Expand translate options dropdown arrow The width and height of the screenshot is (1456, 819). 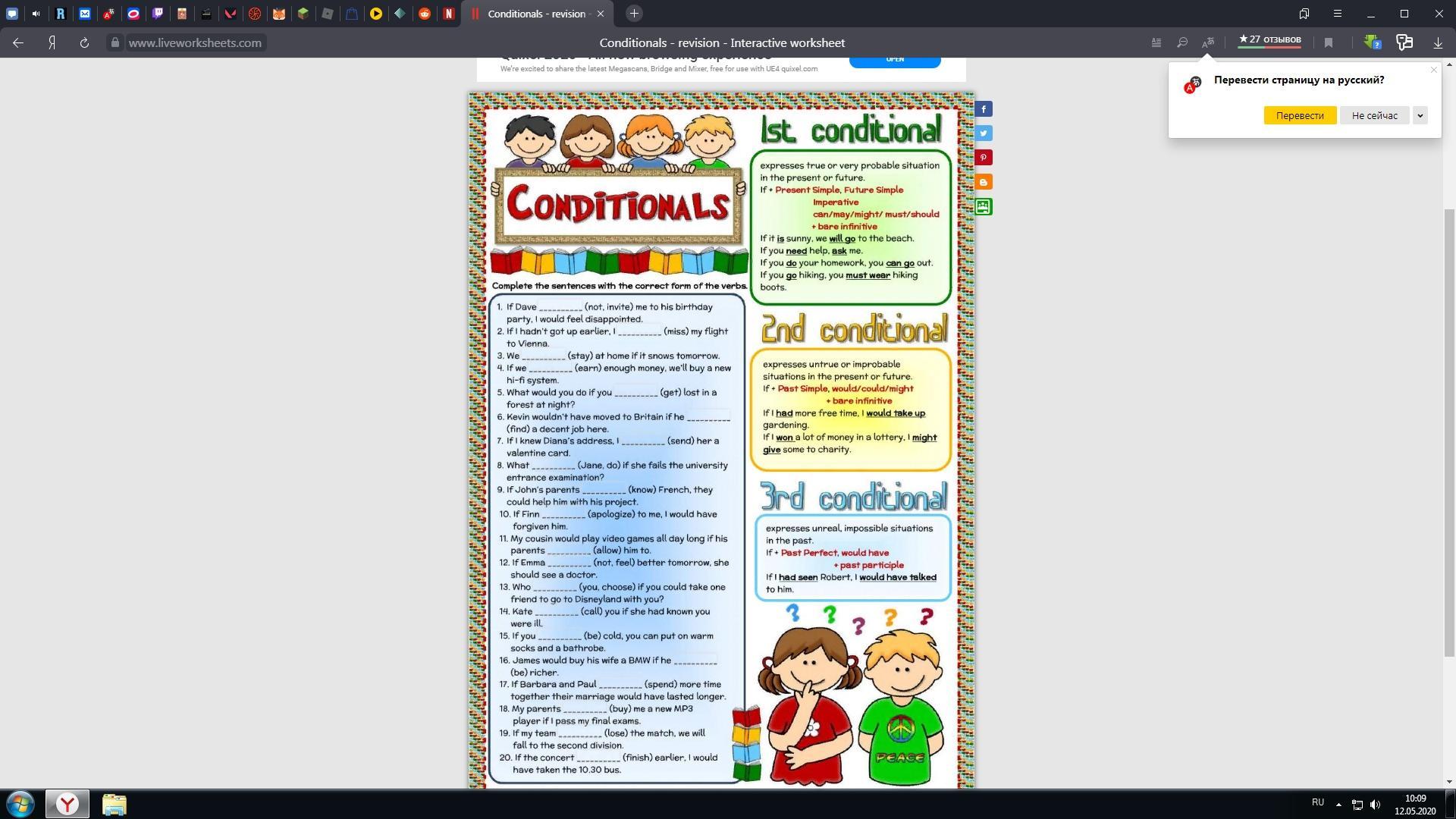pyautogui.click(x=1420, y=115)
